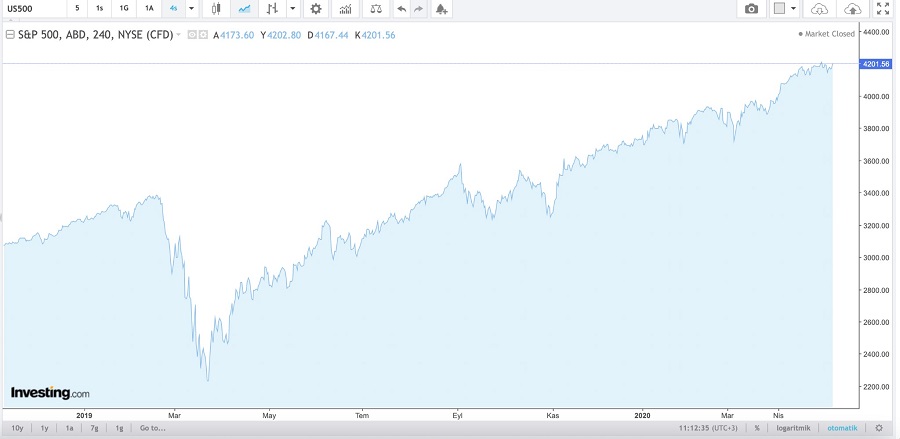Click the Market Closed status
Viewport: 900px width, 439px height.
tap(827, 34)
